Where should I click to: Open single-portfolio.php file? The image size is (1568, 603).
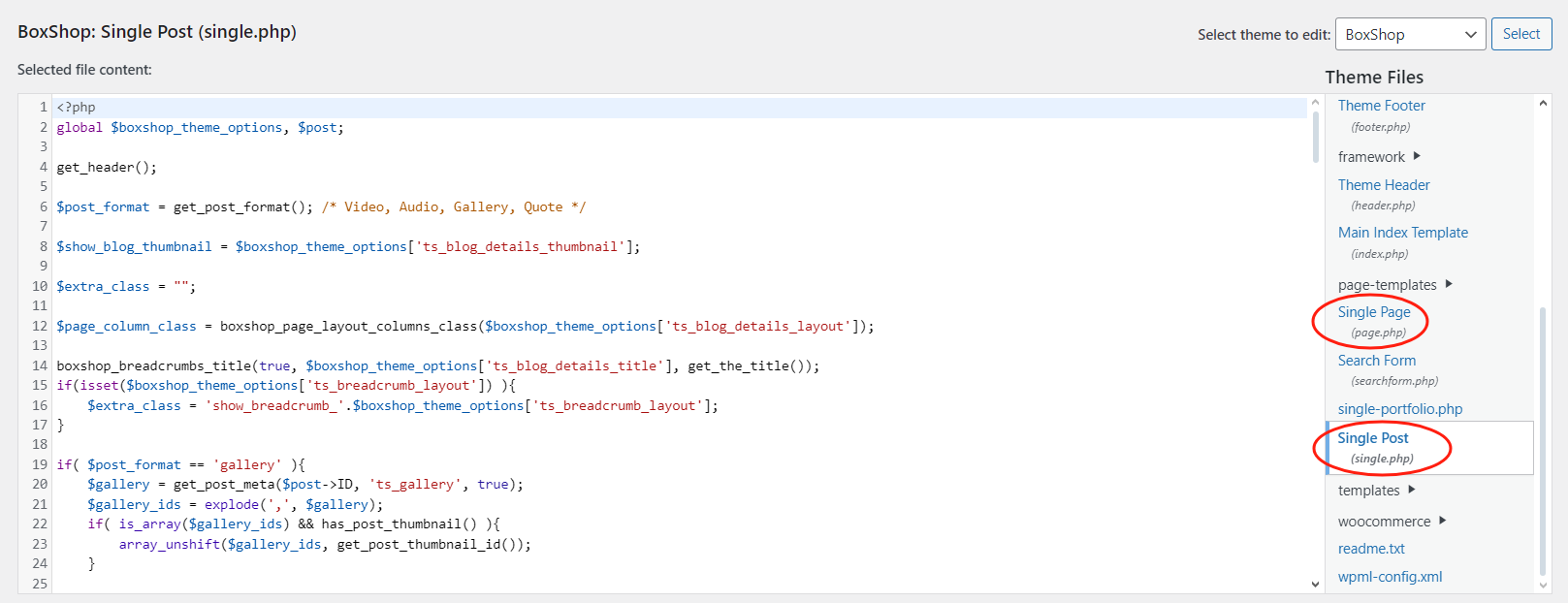click(1400, 409)
